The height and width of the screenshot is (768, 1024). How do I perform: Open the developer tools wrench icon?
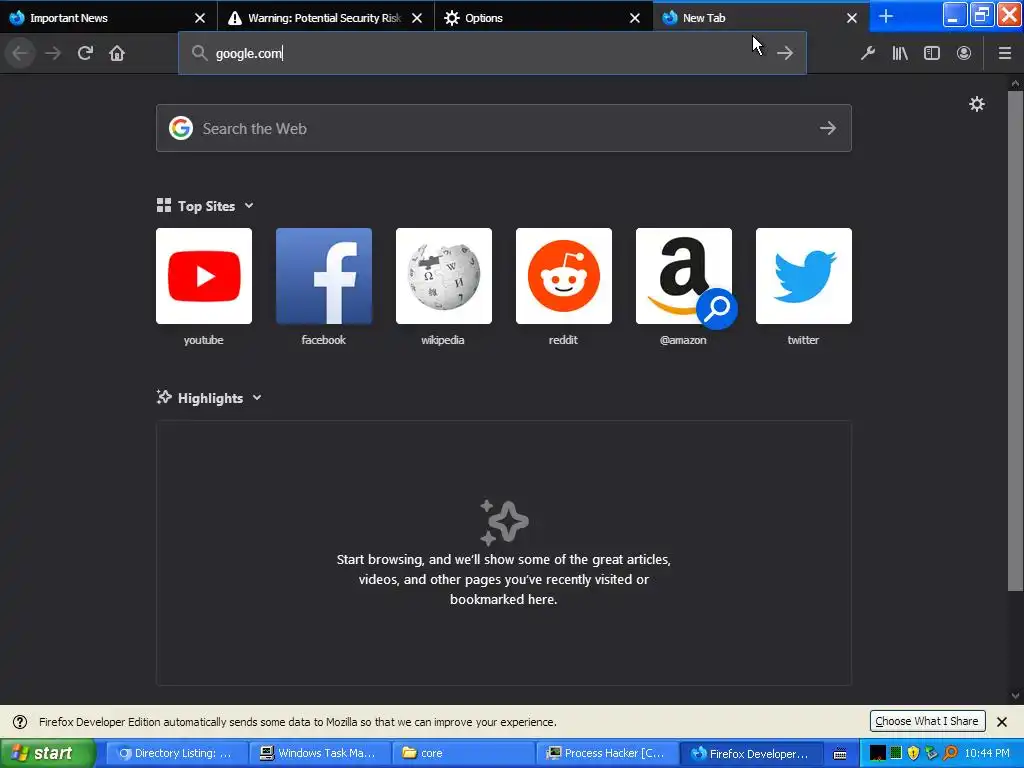[868, 53]
